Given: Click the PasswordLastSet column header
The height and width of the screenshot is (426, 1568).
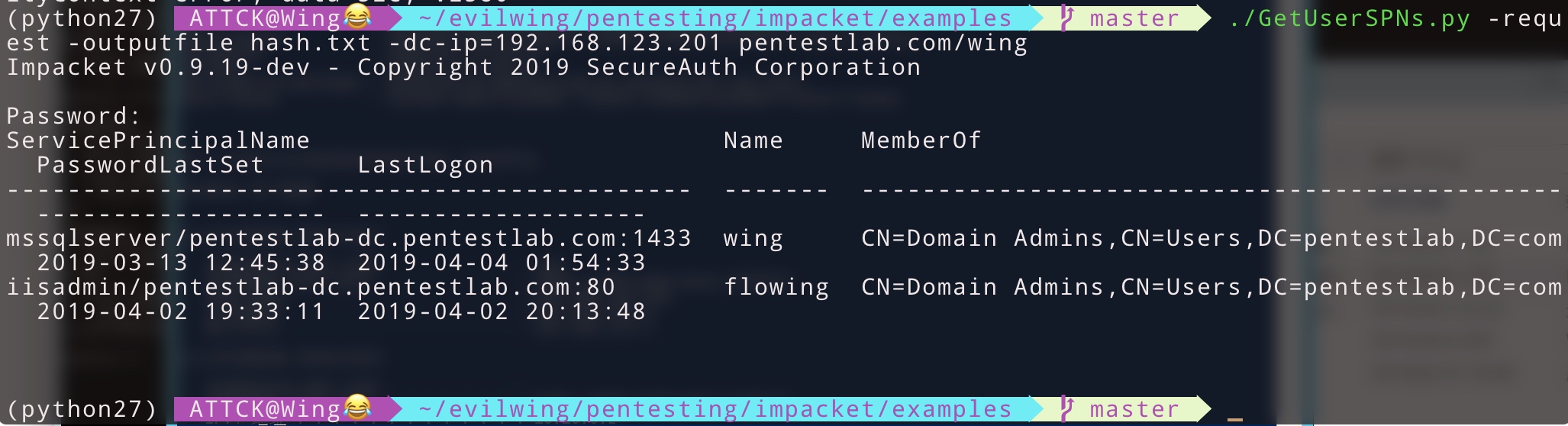Looking at the screenshot, I should click(150, 165).
